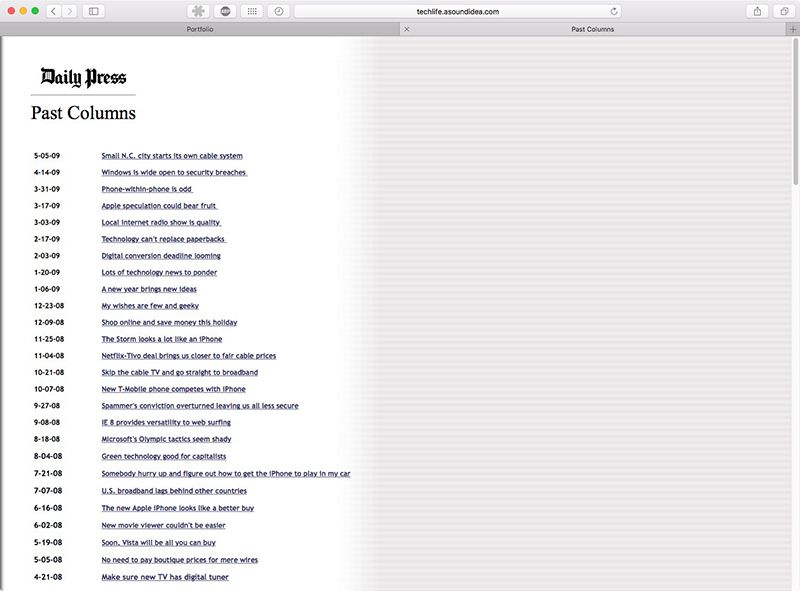Open a new tab with plus button

pyautogui.click(x=792, y=29)
